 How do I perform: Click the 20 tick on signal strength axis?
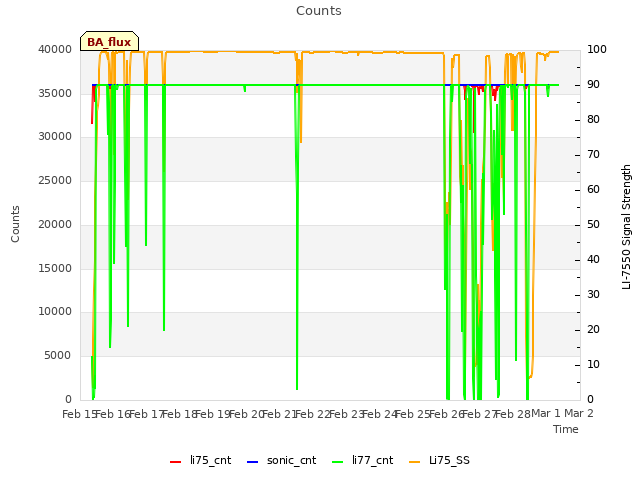click(x=593, y=329)
